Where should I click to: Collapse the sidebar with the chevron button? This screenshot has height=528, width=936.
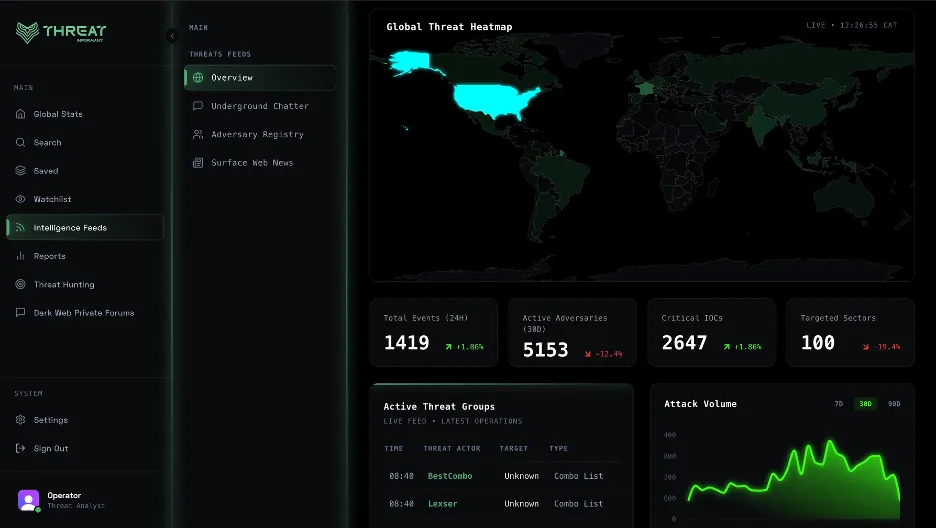click(172, 36)
